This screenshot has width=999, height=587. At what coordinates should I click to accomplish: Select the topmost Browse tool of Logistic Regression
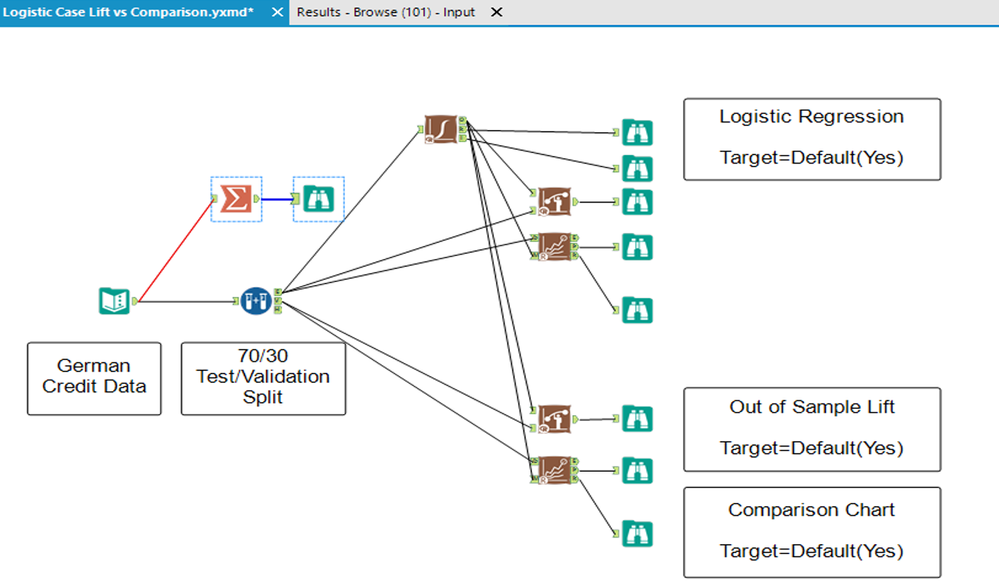637,133
